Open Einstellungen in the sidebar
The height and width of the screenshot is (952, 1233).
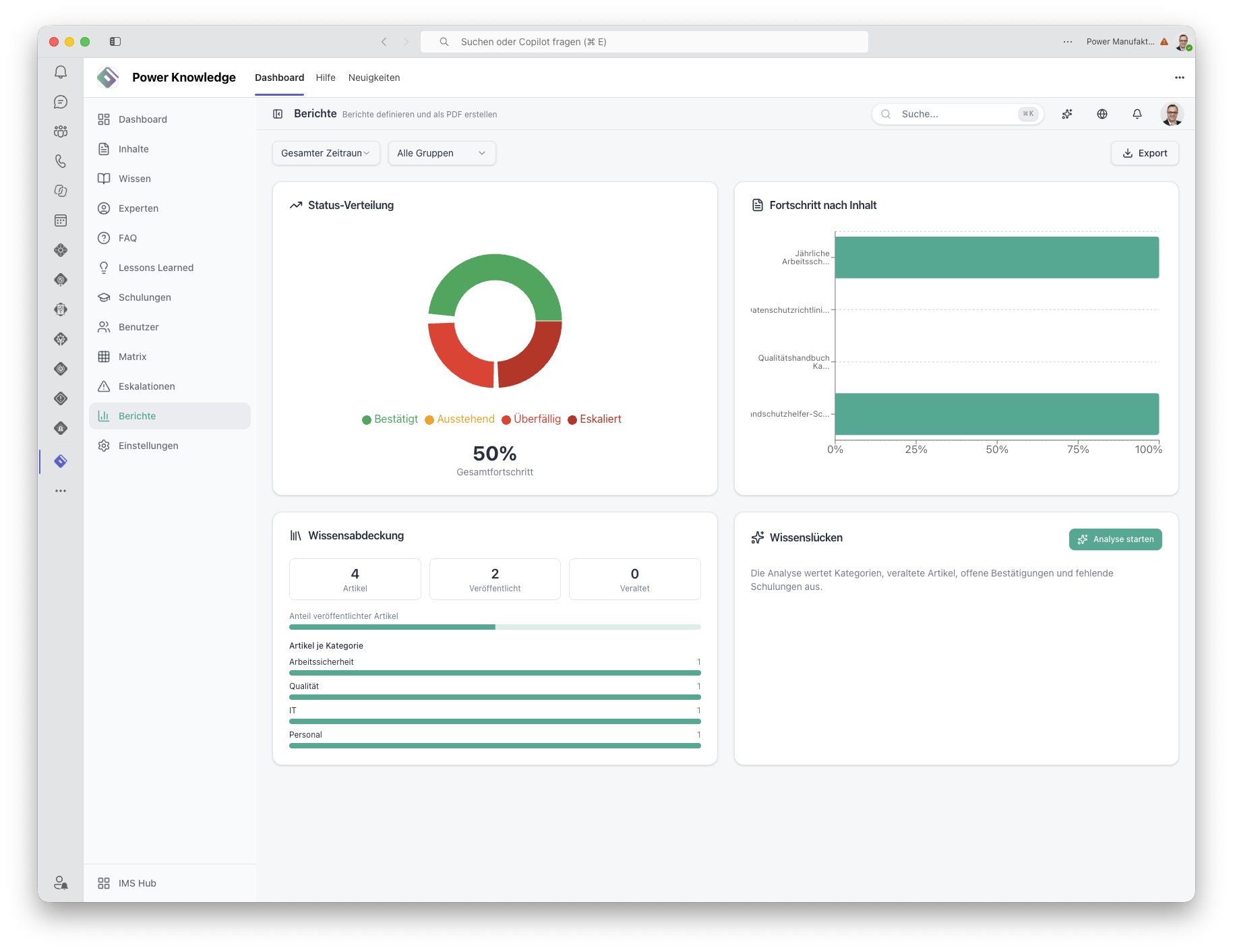(170, 446)
